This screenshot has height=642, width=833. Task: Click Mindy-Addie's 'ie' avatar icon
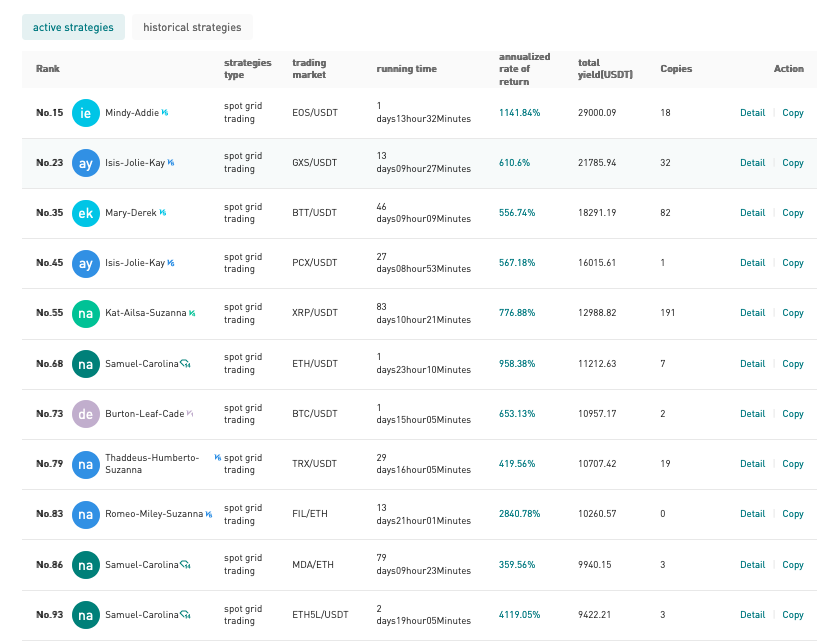click(86, 113)
